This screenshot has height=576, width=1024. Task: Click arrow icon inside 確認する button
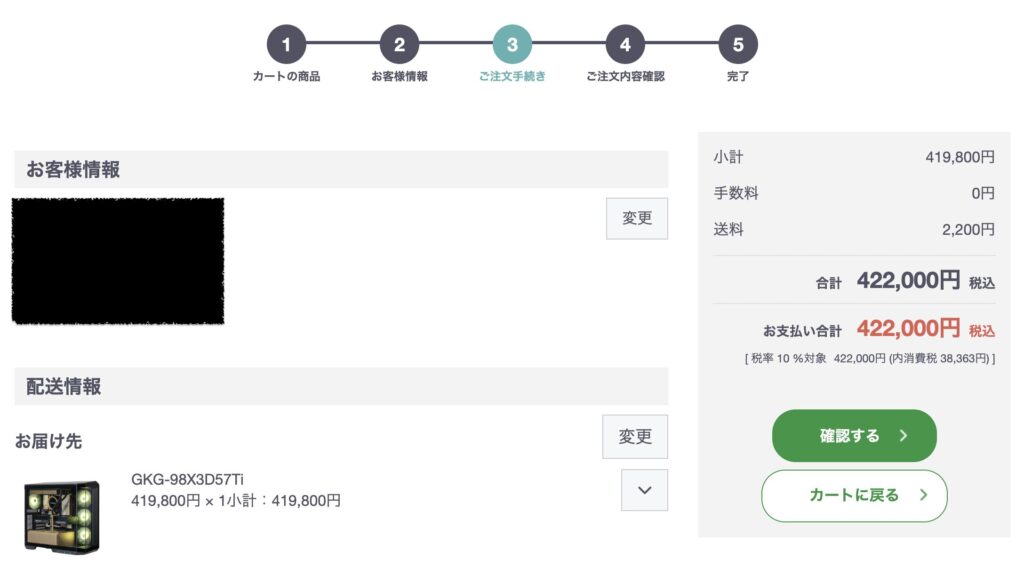click(x=903, y=436)
